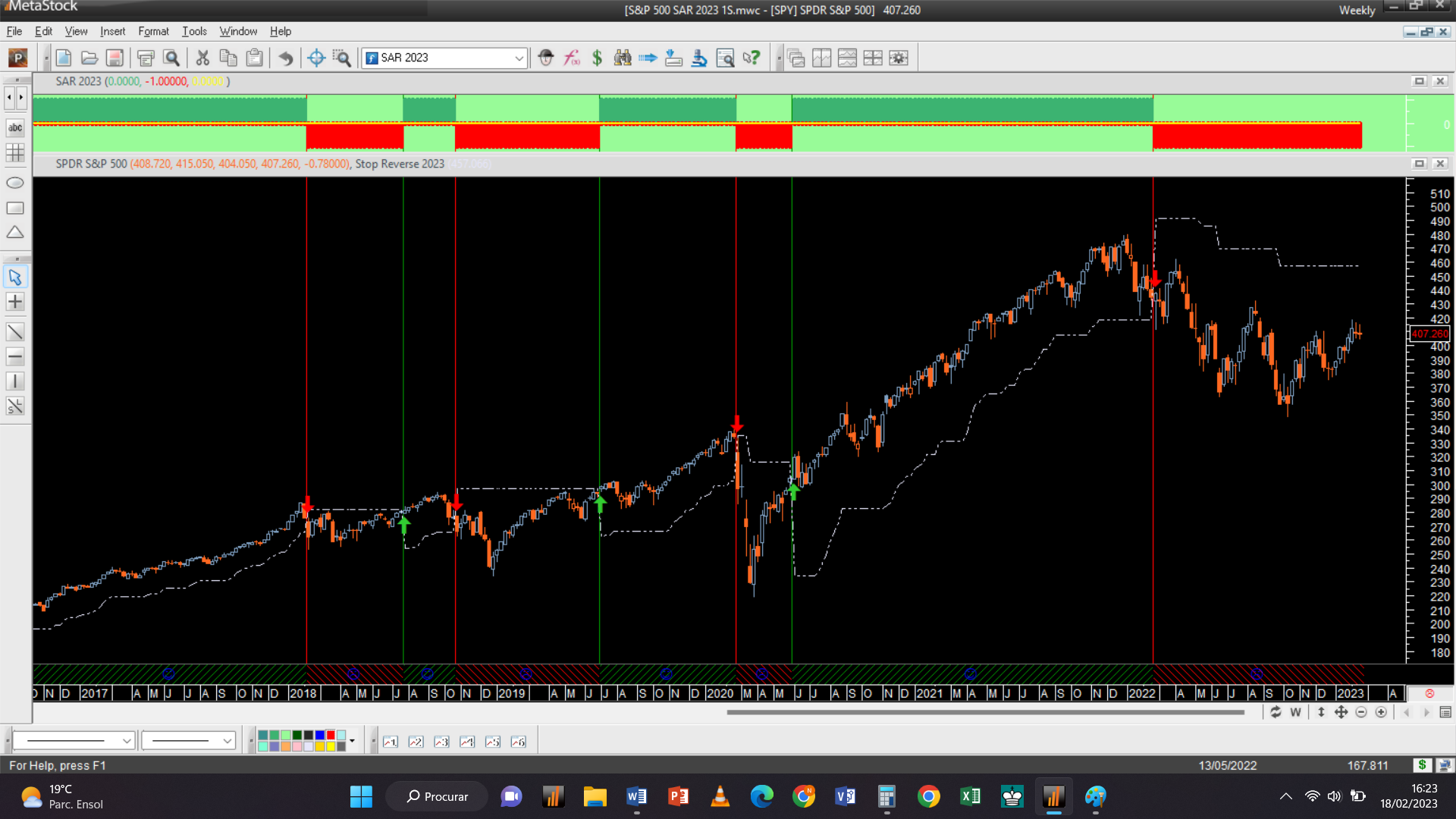Open the first line style dropdown
Image resolution: width=1456 pixels, height=819 pixels.
coord(127,741)
